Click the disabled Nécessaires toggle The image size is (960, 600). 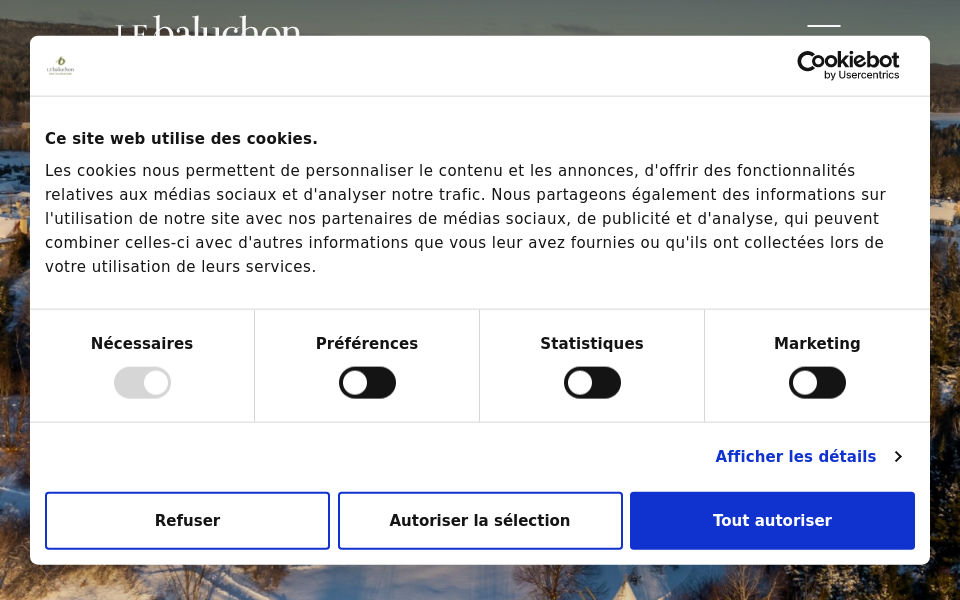(x=142, y=382)
